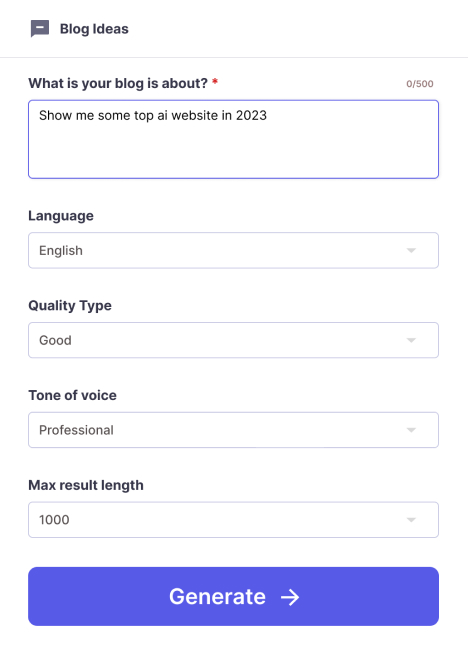The image size is (469, 655).
Task: Open the Language dropdown showing English
Action: [233, 250]
